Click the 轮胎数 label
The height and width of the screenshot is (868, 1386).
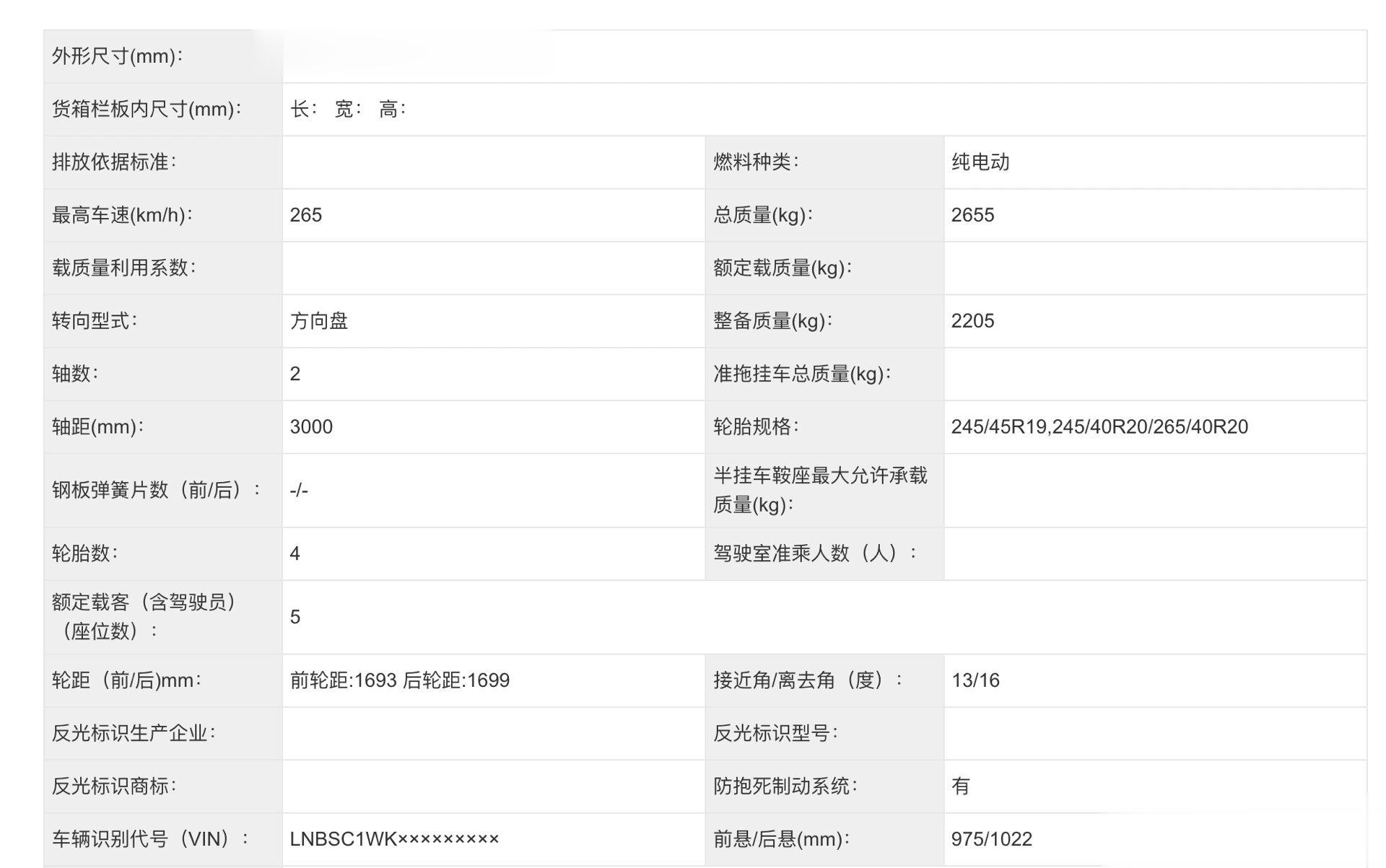[x=84, y=553]
